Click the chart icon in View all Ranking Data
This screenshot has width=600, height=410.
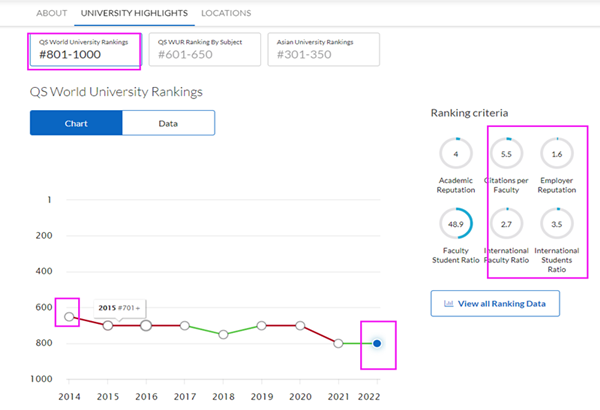click(448, 304)
